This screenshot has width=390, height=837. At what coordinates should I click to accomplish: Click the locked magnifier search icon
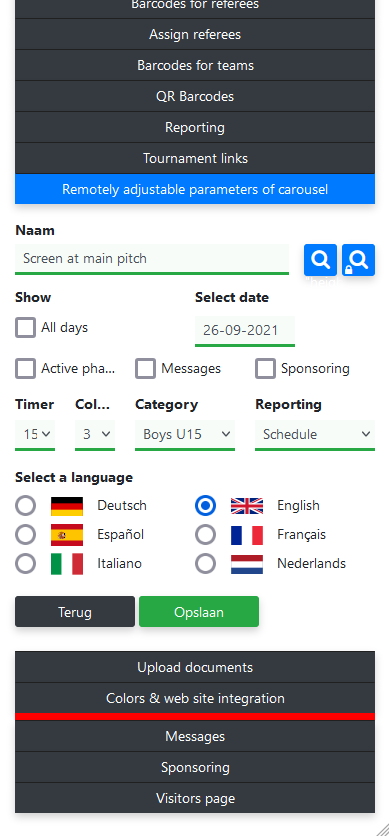click(359, 260)
